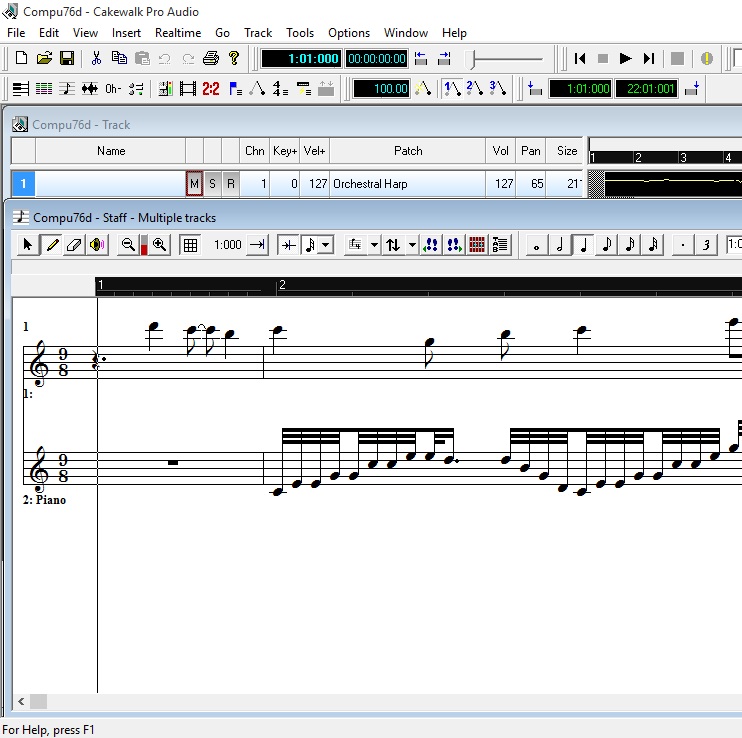
Task: Click the Patch column header
Action: [x=408, y=151]
